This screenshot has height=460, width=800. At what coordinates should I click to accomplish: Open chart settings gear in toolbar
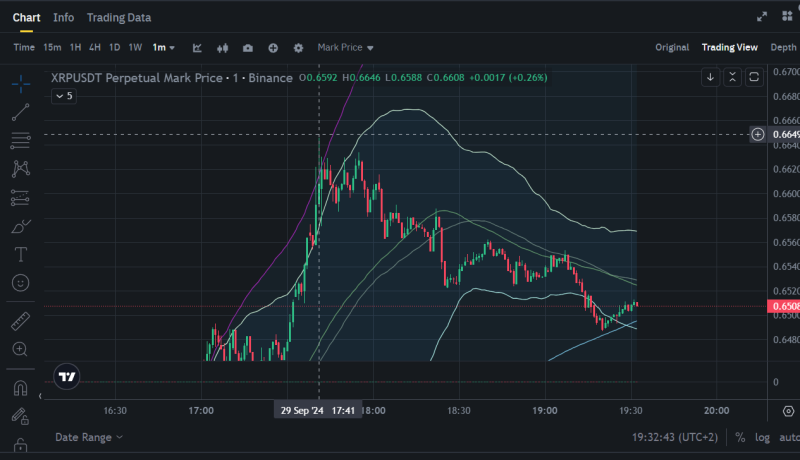[298, 48]
